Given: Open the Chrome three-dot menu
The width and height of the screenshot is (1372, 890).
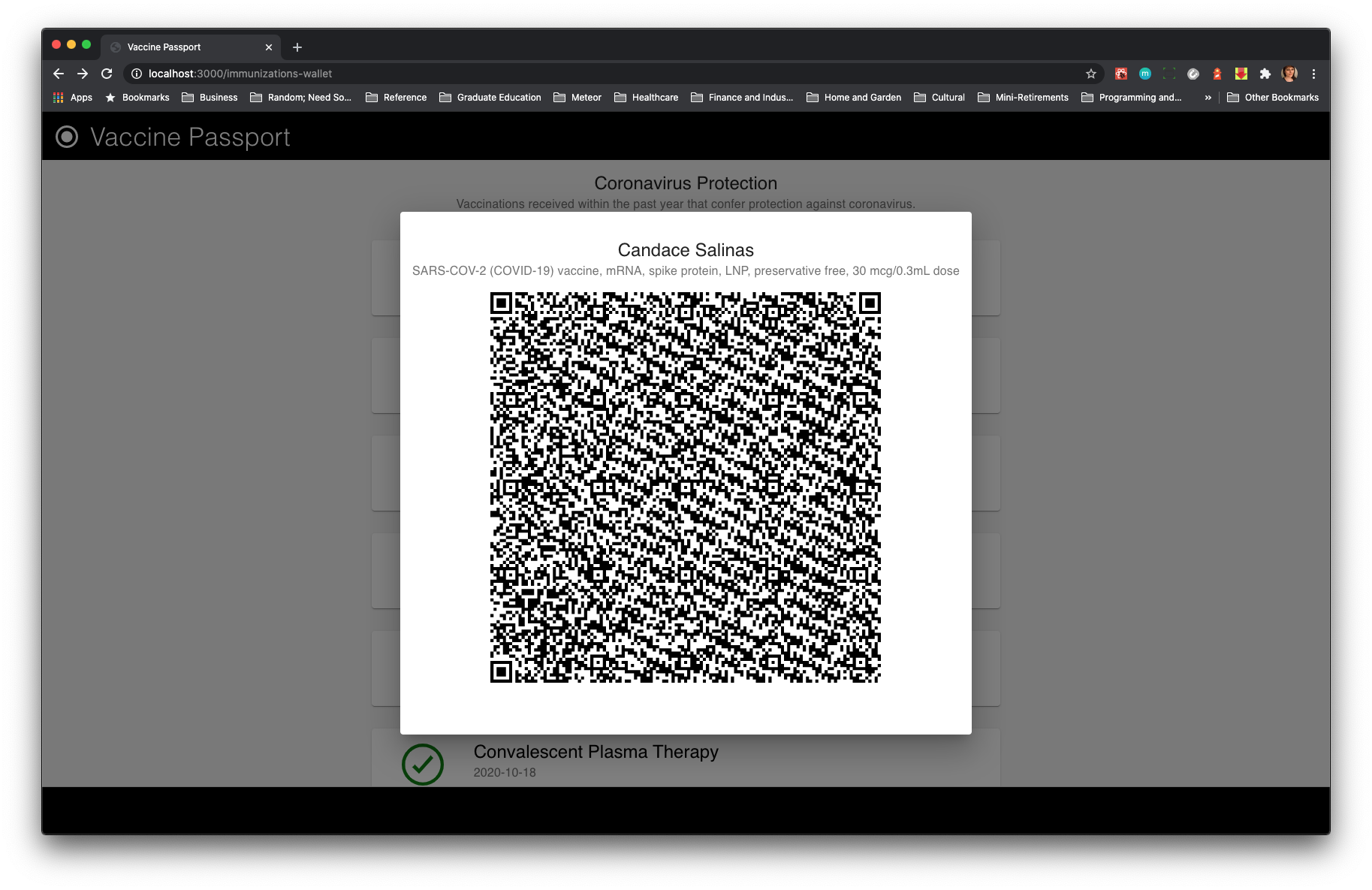Looking at the screenshot, I should coord(1313,74).
